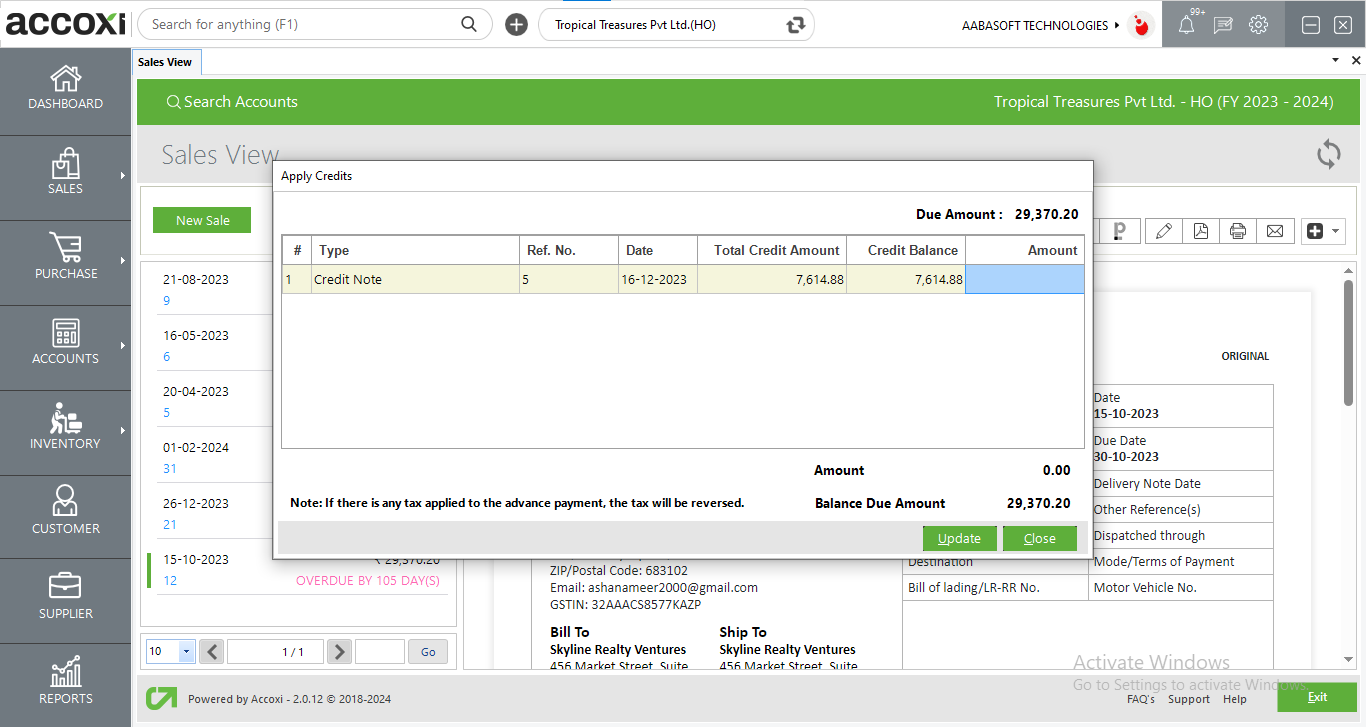The width and height of the screenshot is (1366, 727).
Task: Click the switch organization arrows icon
Action: pos(796,25)
